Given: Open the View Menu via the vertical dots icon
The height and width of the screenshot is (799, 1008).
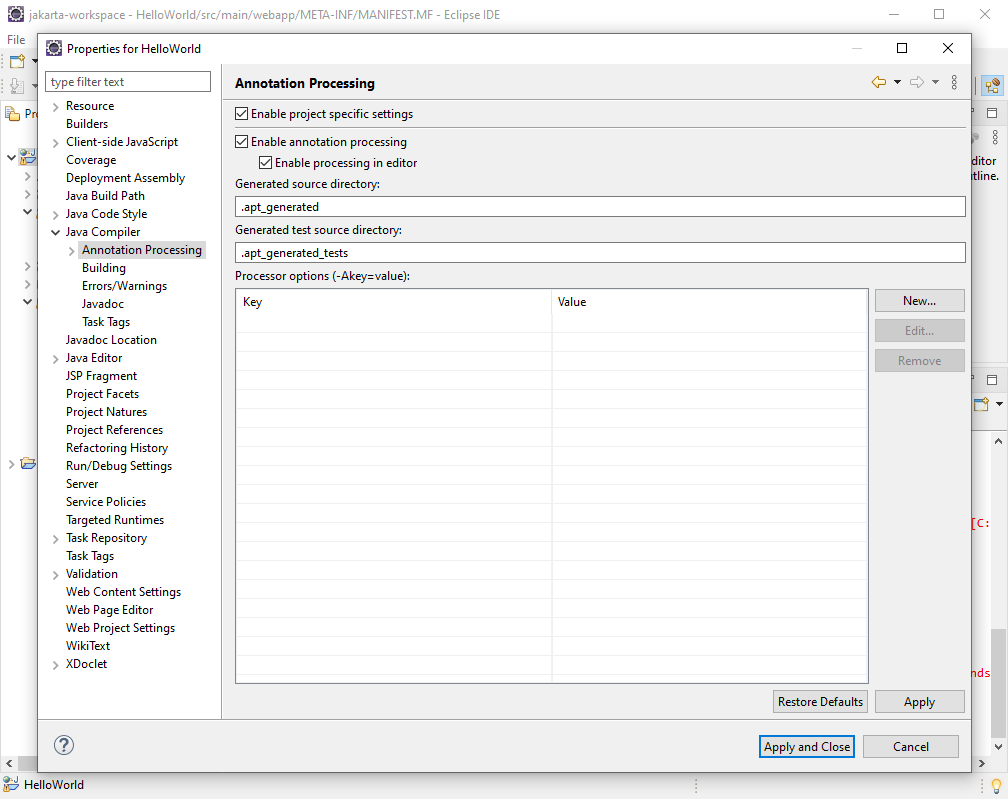Looking at the screenshot, I should [x=953, y=84].
